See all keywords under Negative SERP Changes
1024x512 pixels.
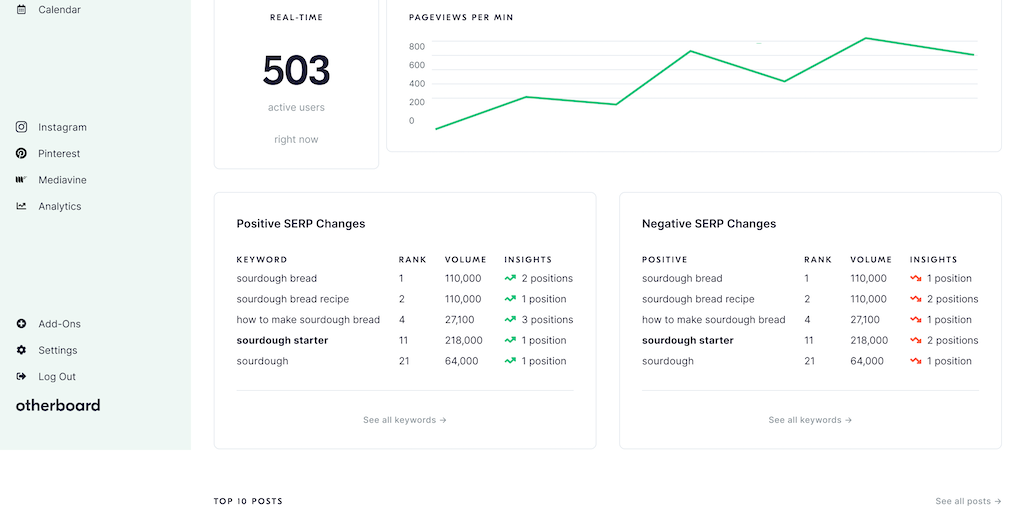pyautogui.click(x=810, y=420)
